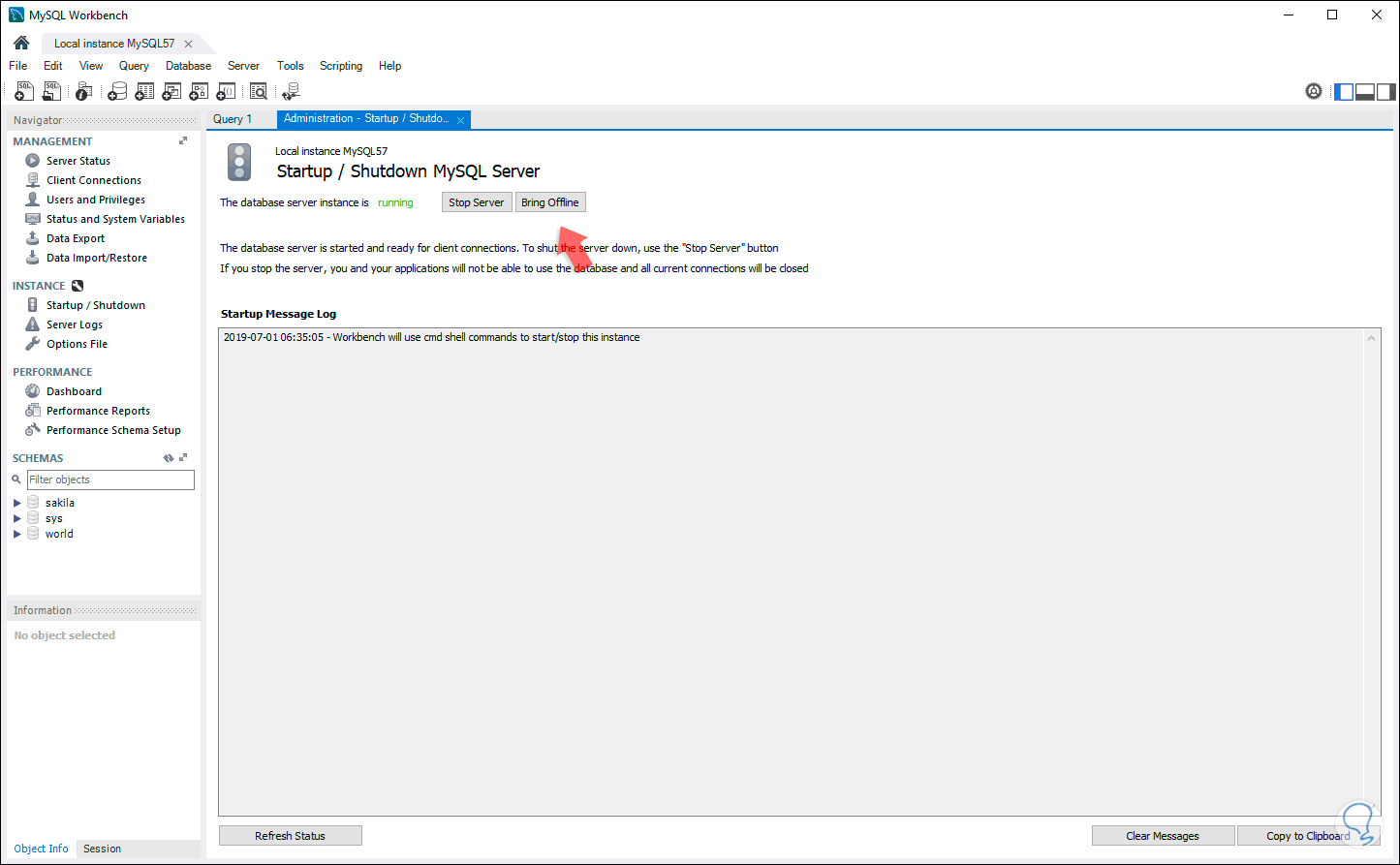Viewport: 1400px width, 865px height.
Task: Create a new table toolbar icon
Action: click(144, 91)
